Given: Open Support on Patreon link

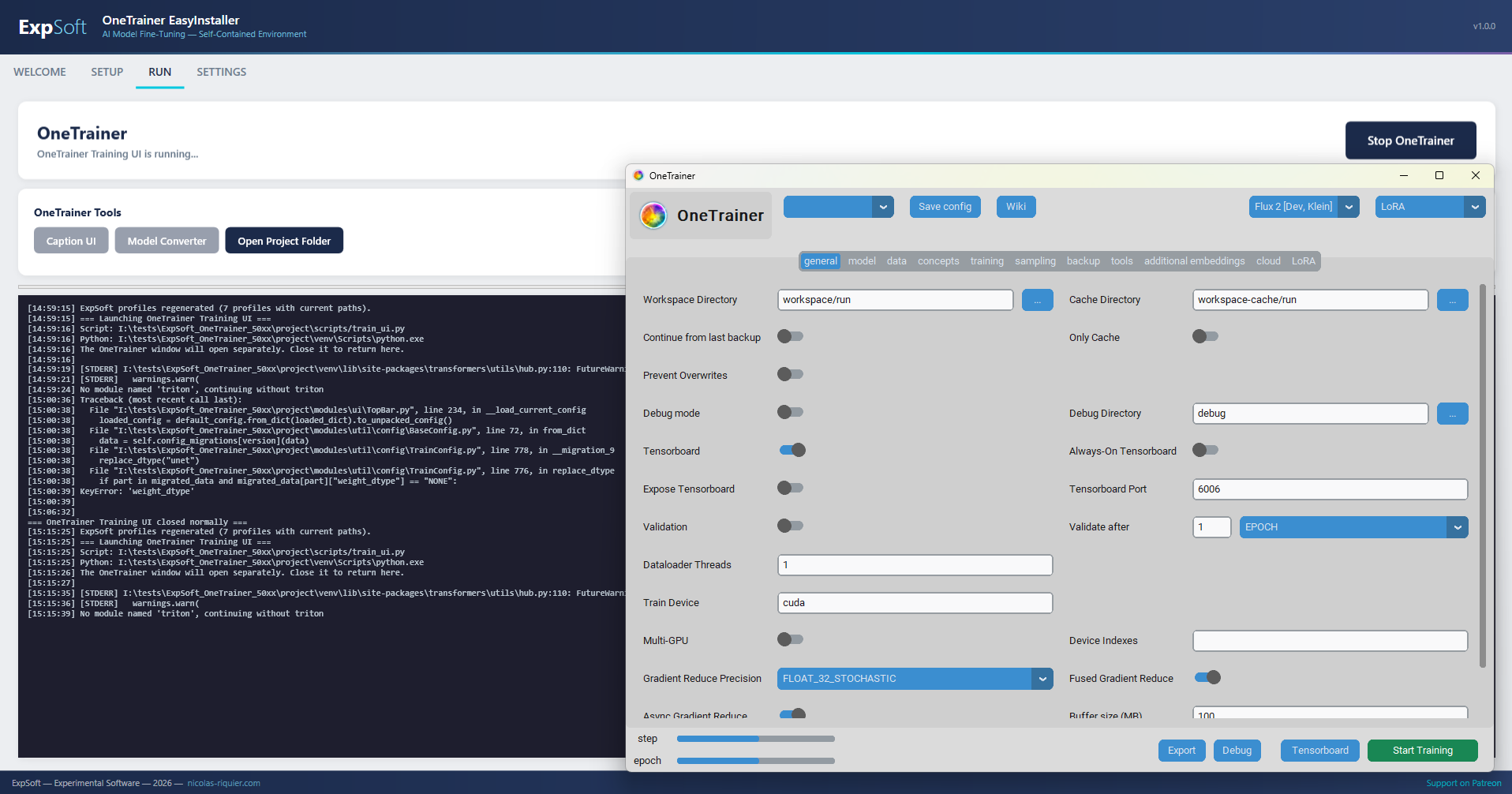Looking at the screenshot, I should click(x=1463, y=783).
